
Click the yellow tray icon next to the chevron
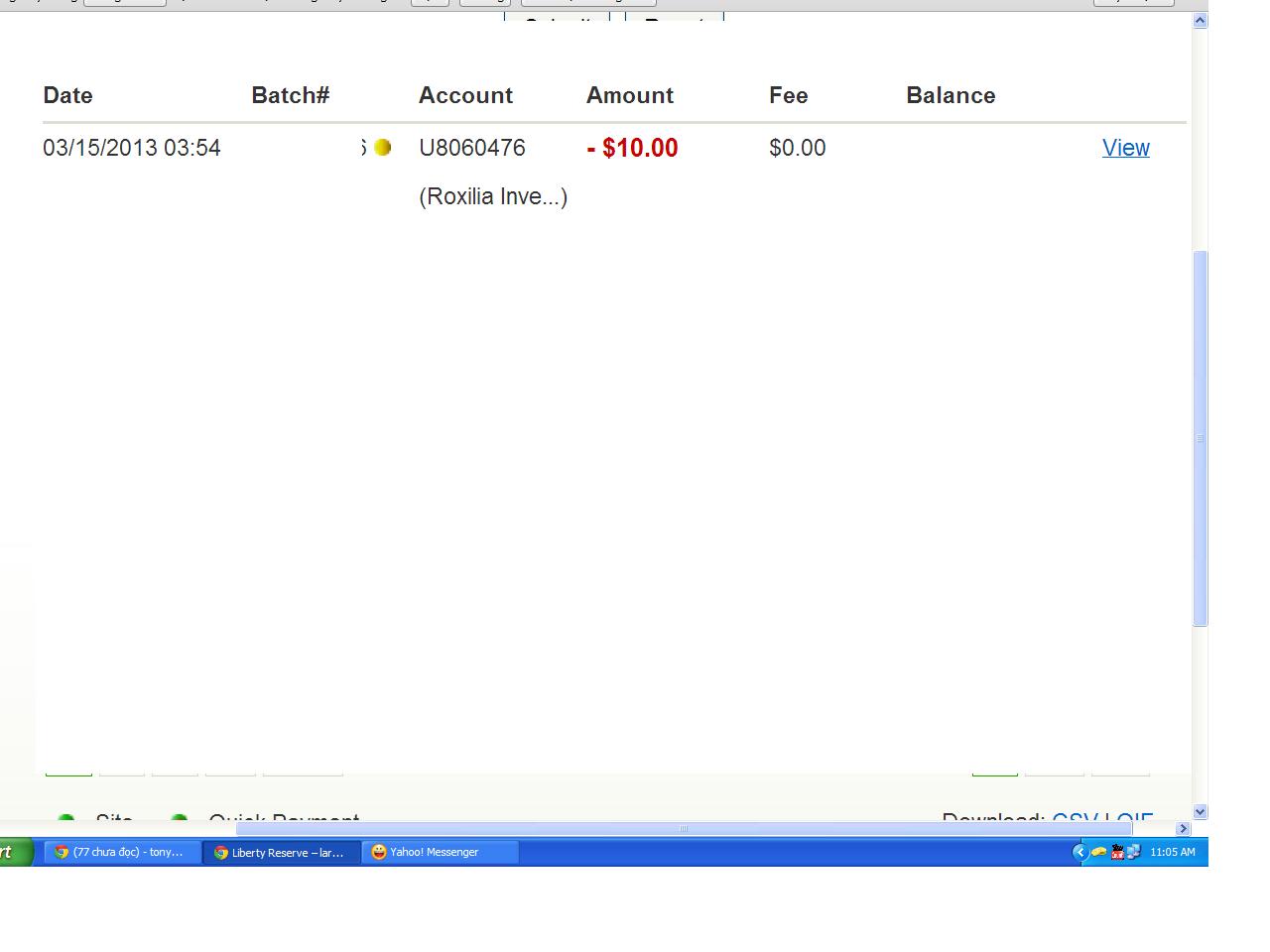pyautogui.click(x=1099, y=852)
